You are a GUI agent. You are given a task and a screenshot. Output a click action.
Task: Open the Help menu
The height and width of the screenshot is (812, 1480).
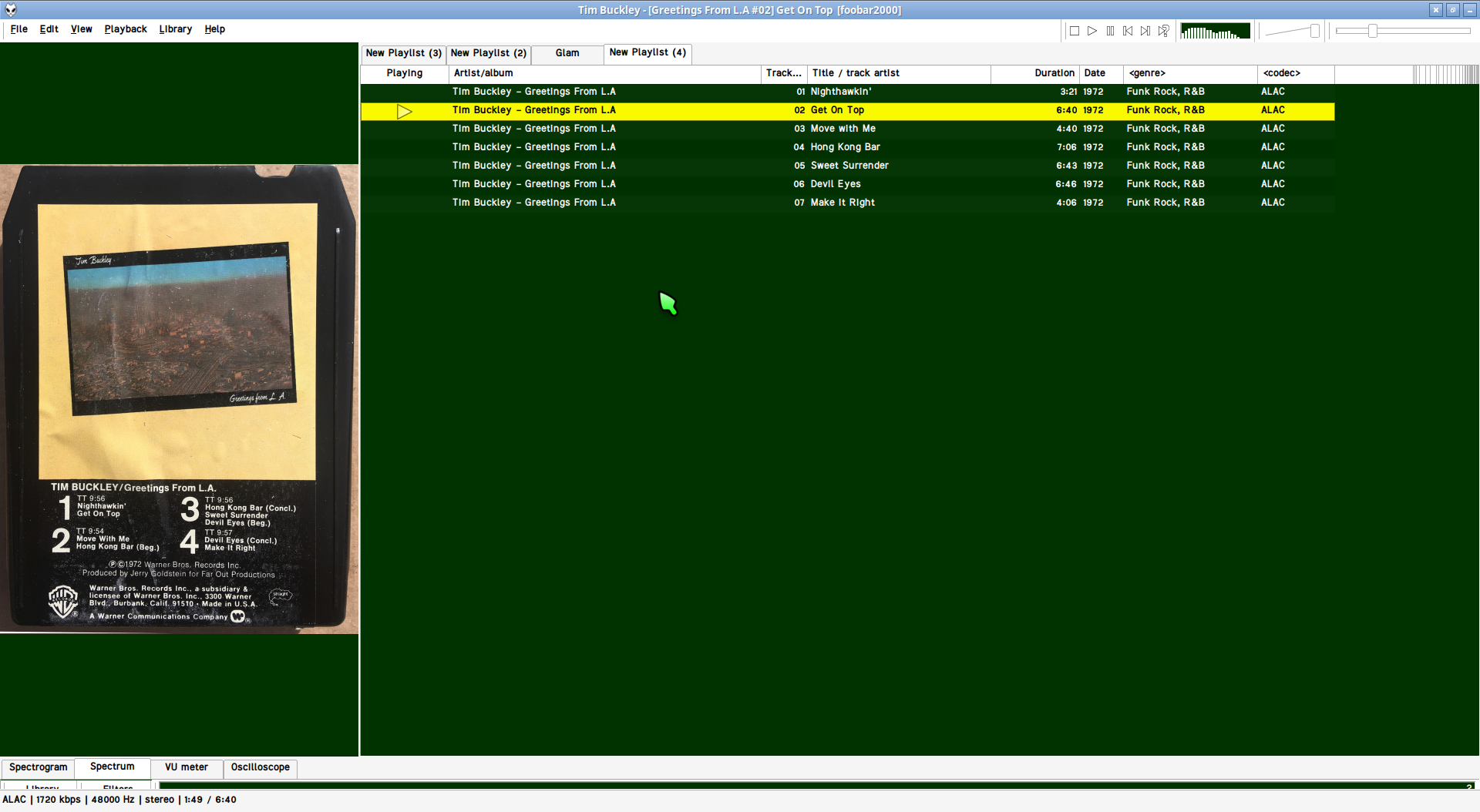[215, 29]
